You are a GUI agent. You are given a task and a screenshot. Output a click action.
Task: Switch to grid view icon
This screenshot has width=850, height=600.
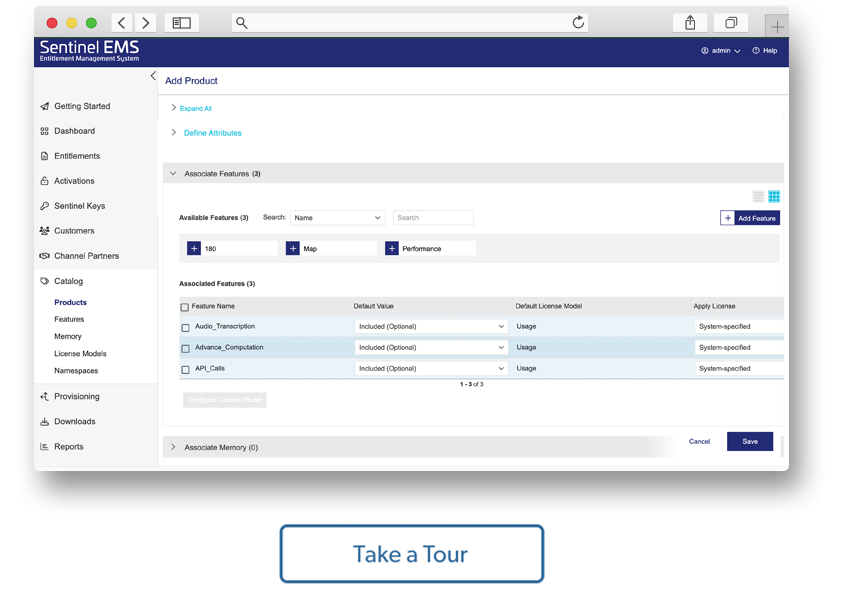pyautogui.click(x=774, y=196)
